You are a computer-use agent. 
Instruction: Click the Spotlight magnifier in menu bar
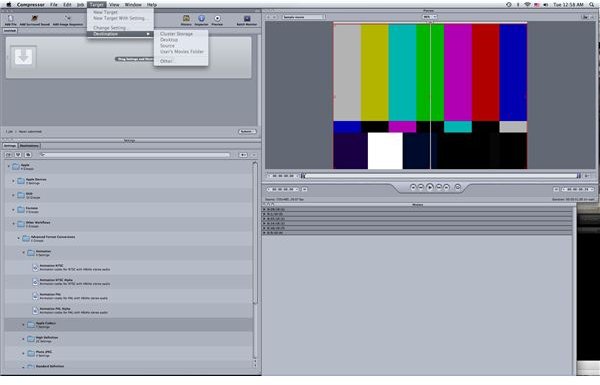[593, 5]
